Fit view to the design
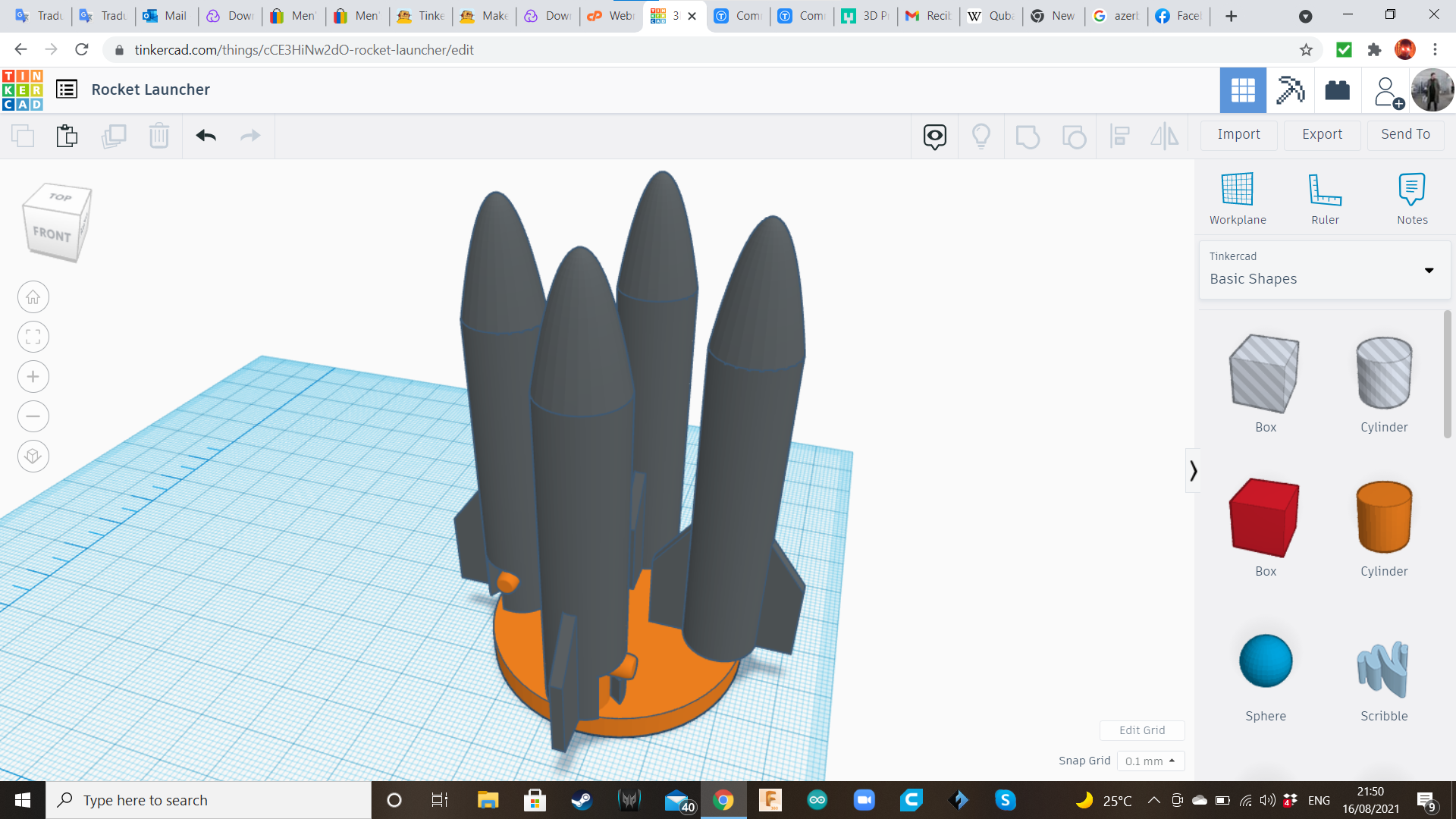This screenshot has width=1456, height=819. [x=33, y=336]
